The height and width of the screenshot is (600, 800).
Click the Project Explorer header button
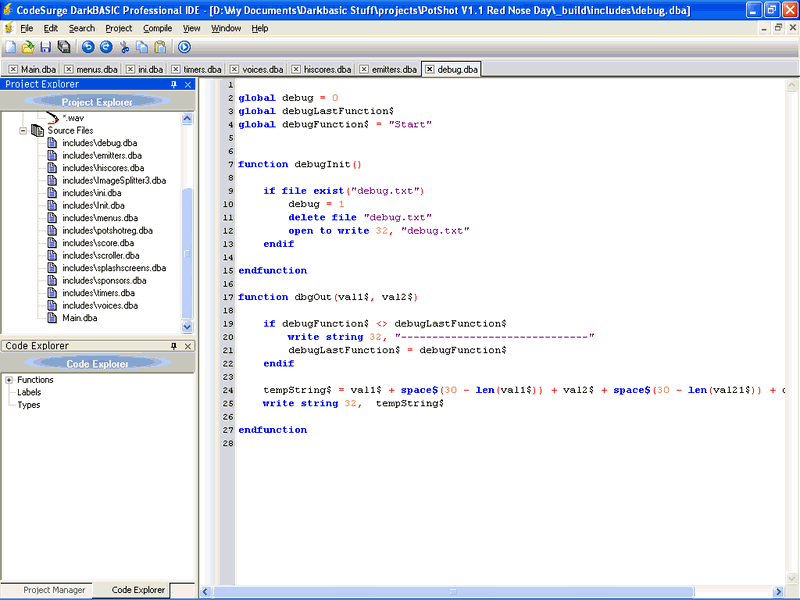click(96, 102)
